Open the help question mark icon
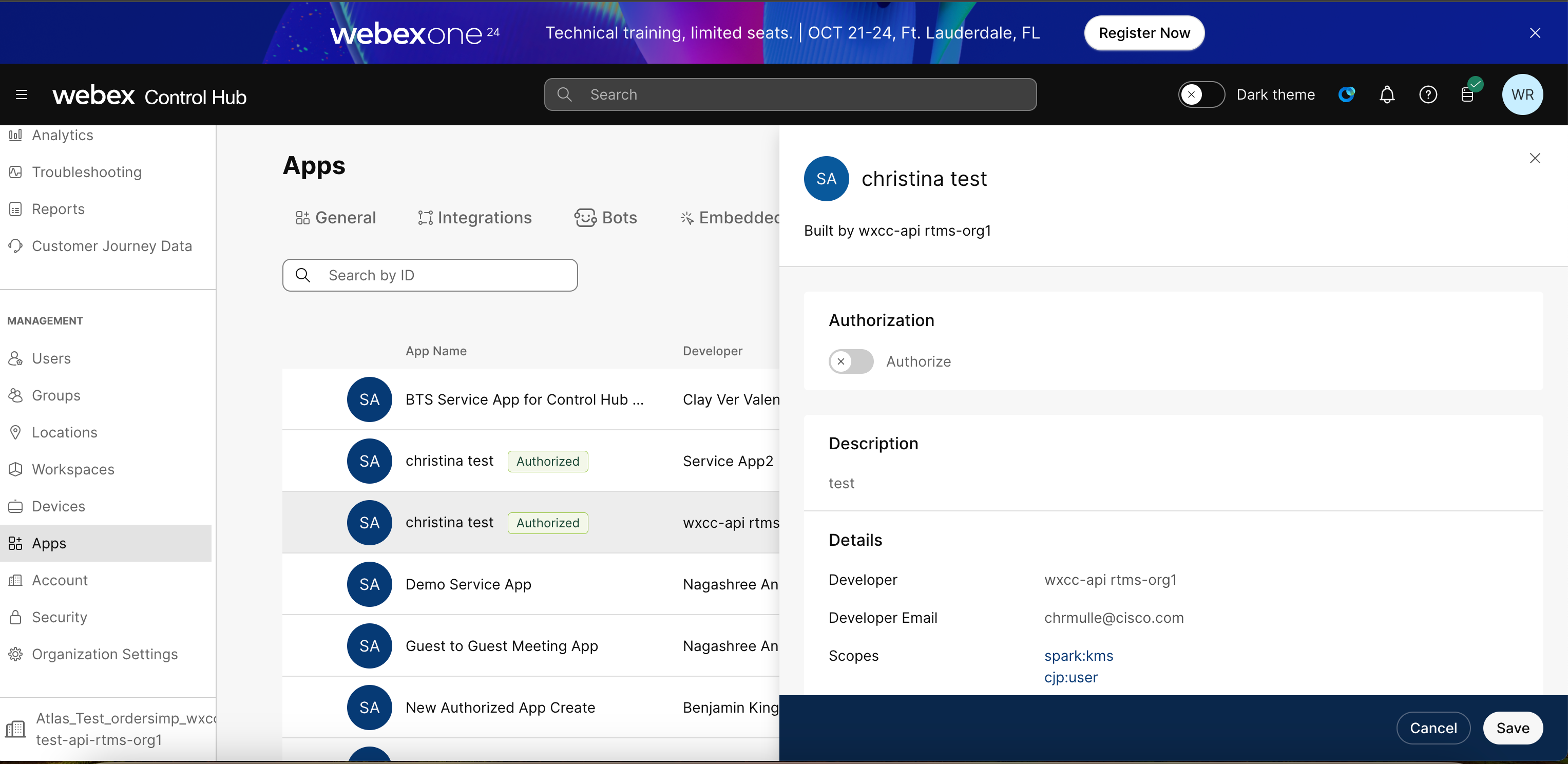 coord(1428,95)
